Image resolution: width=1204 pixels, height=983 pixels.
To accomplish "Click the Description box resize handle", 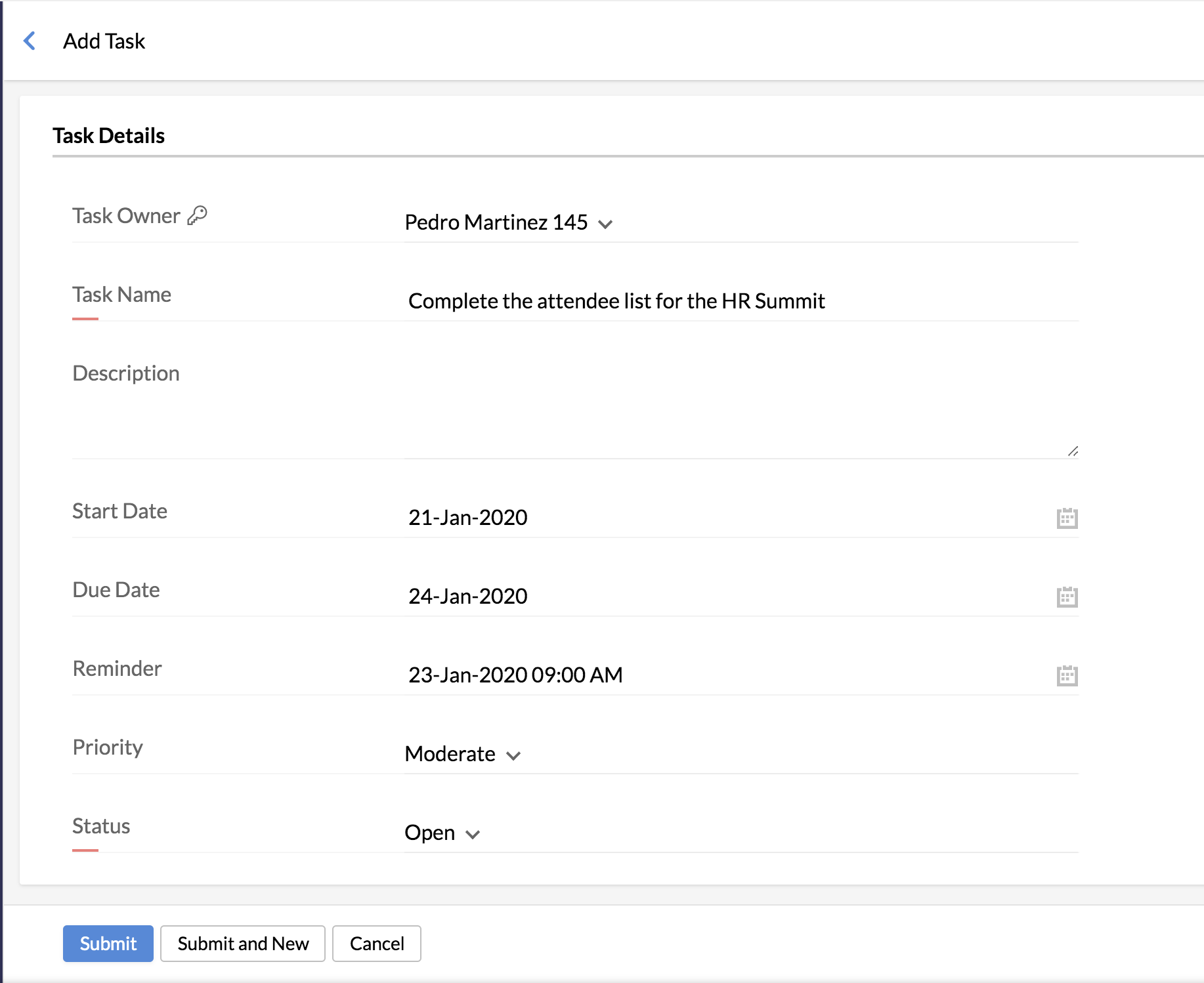I will point(1073,451).
